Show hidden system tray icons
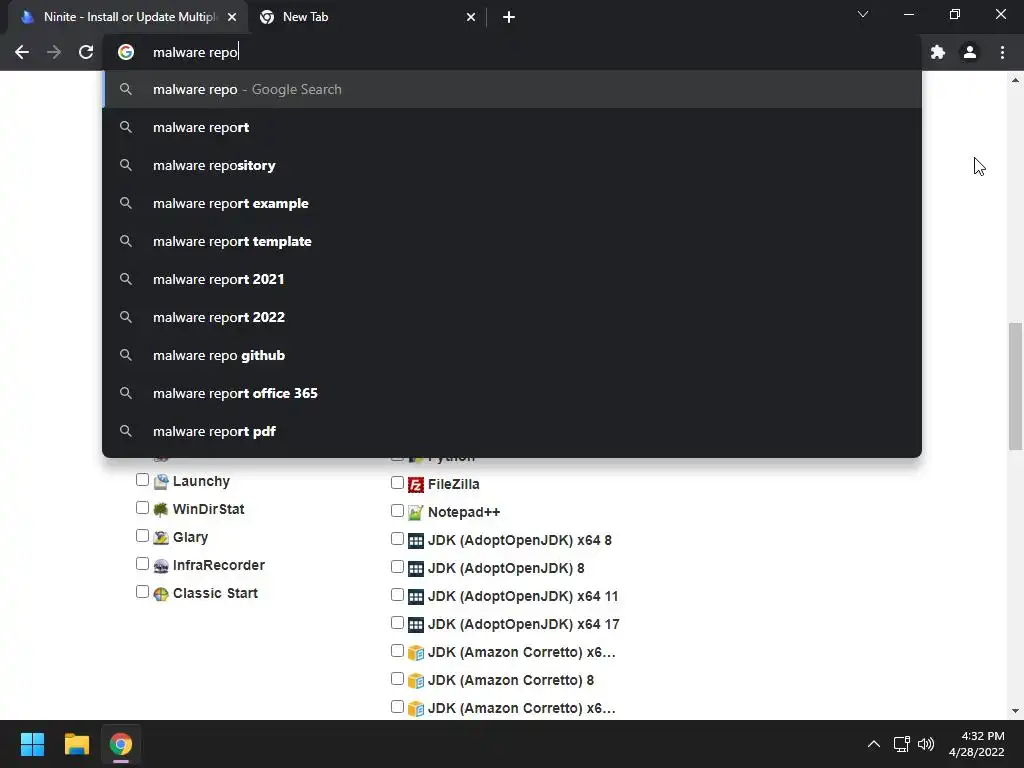The height and width of the screenshot is (768, 1024). point(874,744)
